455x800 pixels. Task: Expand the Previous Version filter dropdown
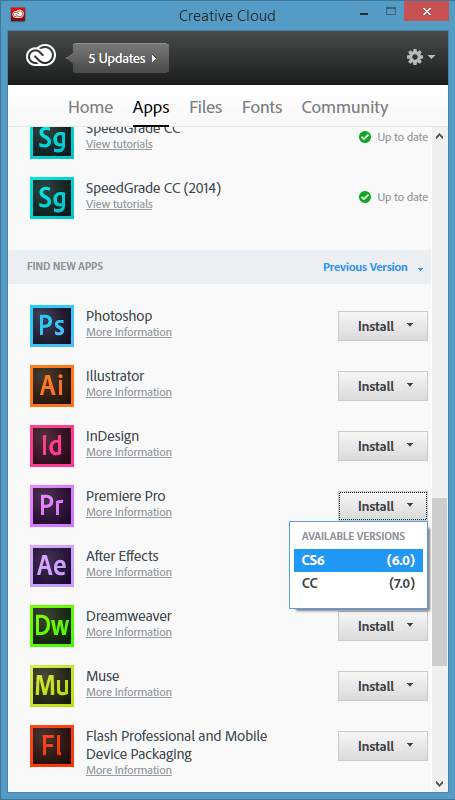click(373, 267)
